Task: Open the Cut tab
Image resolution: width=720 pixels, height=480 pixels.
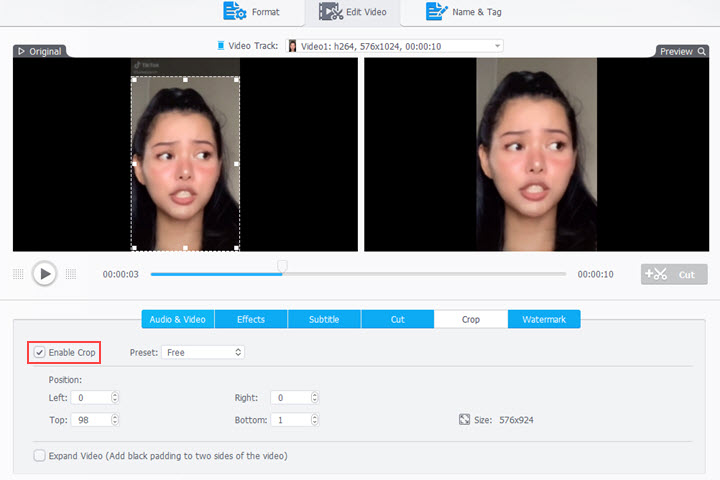Action: pos(398,319)
